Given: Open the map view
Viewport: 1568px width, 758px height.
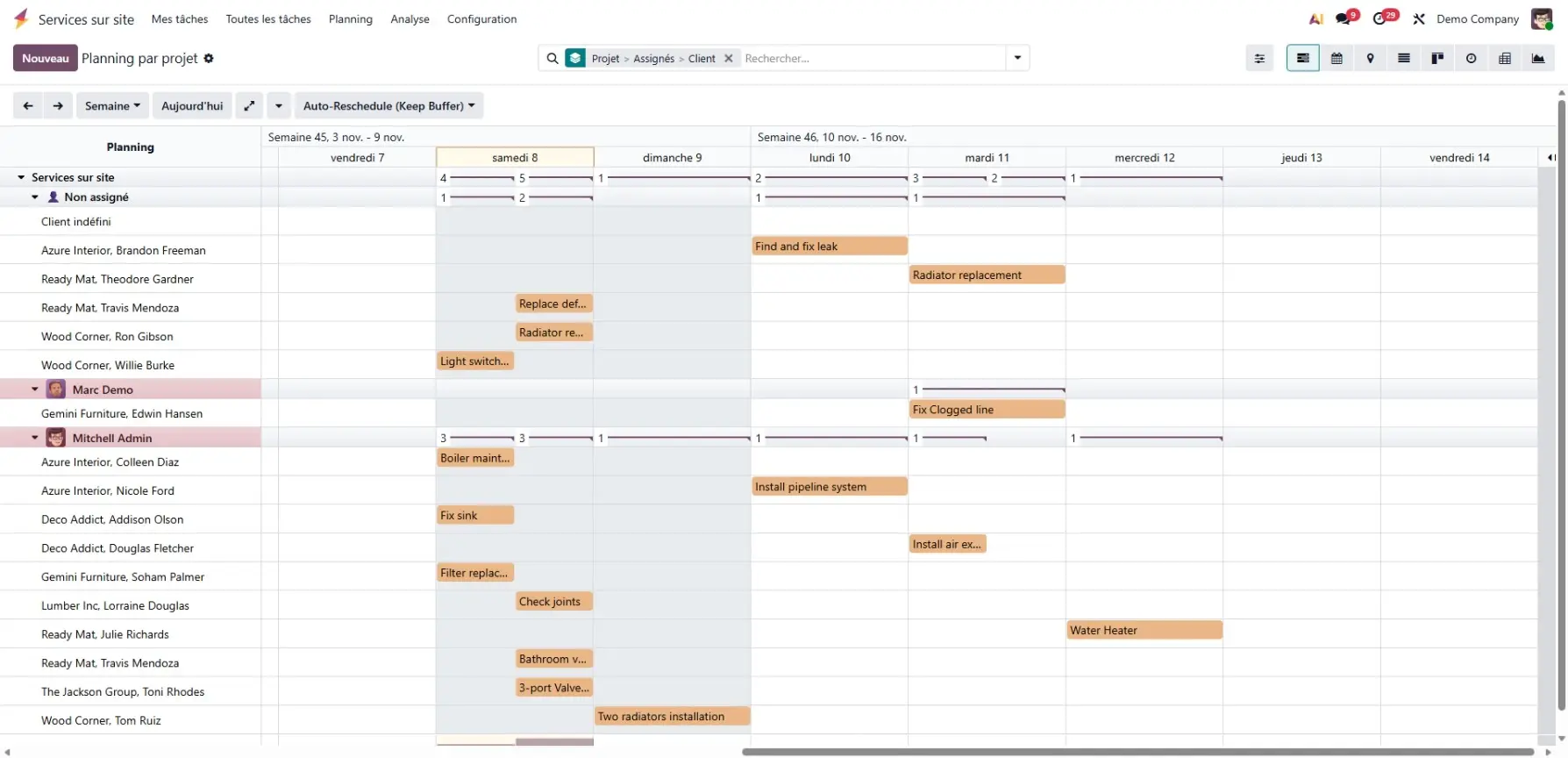Looking at the screenshot, I should (1370, 59).
